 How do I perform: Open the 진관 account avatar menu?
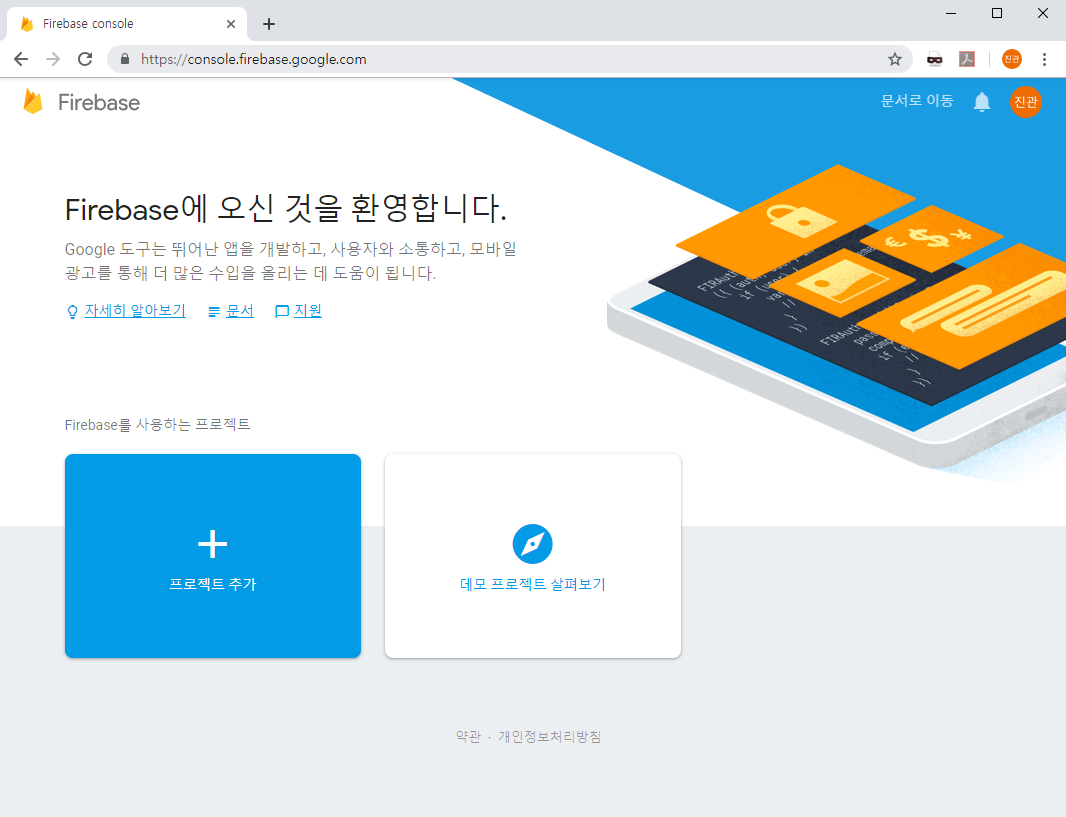pyautogui.click(x=1025, y=102)
